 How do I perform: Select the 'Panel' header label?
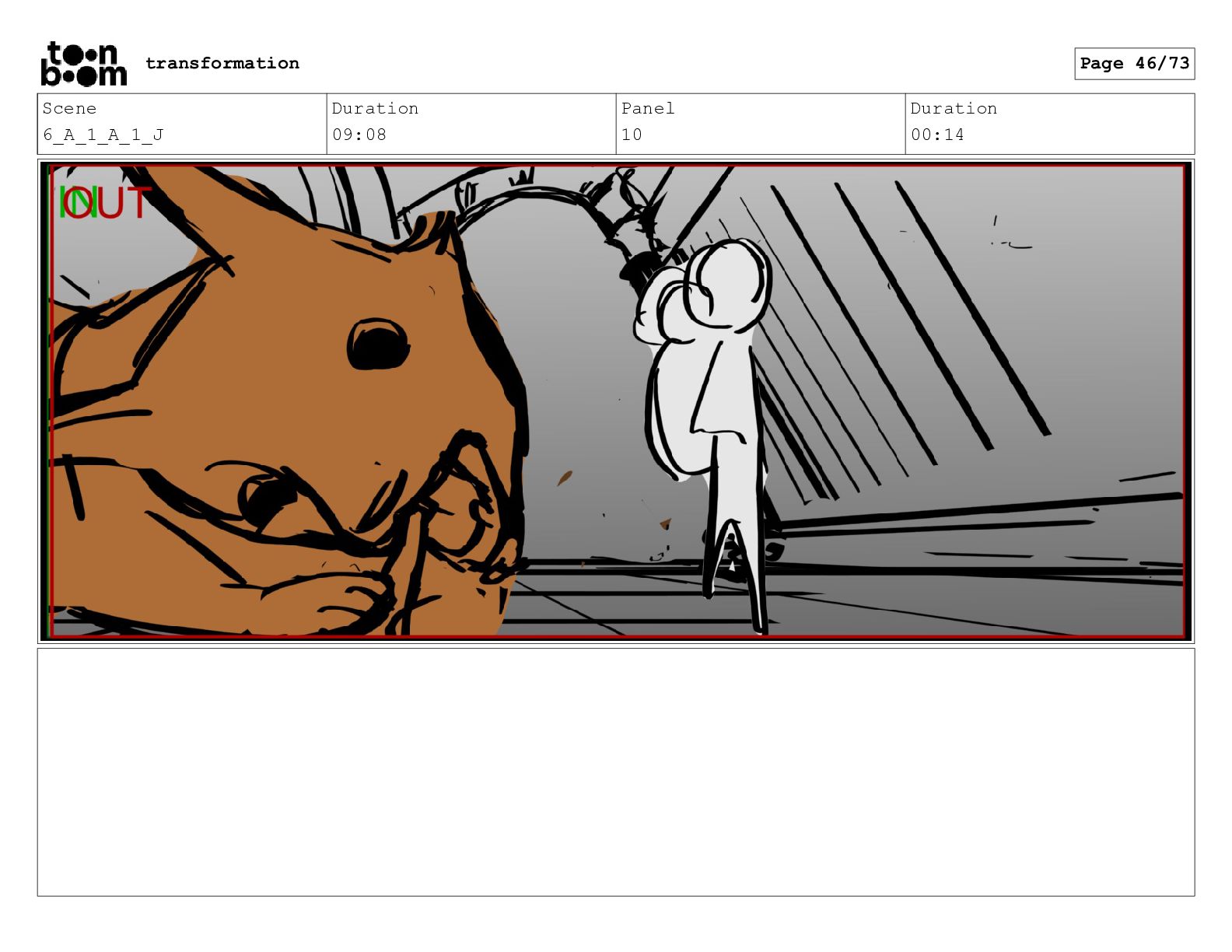point(648,108)
